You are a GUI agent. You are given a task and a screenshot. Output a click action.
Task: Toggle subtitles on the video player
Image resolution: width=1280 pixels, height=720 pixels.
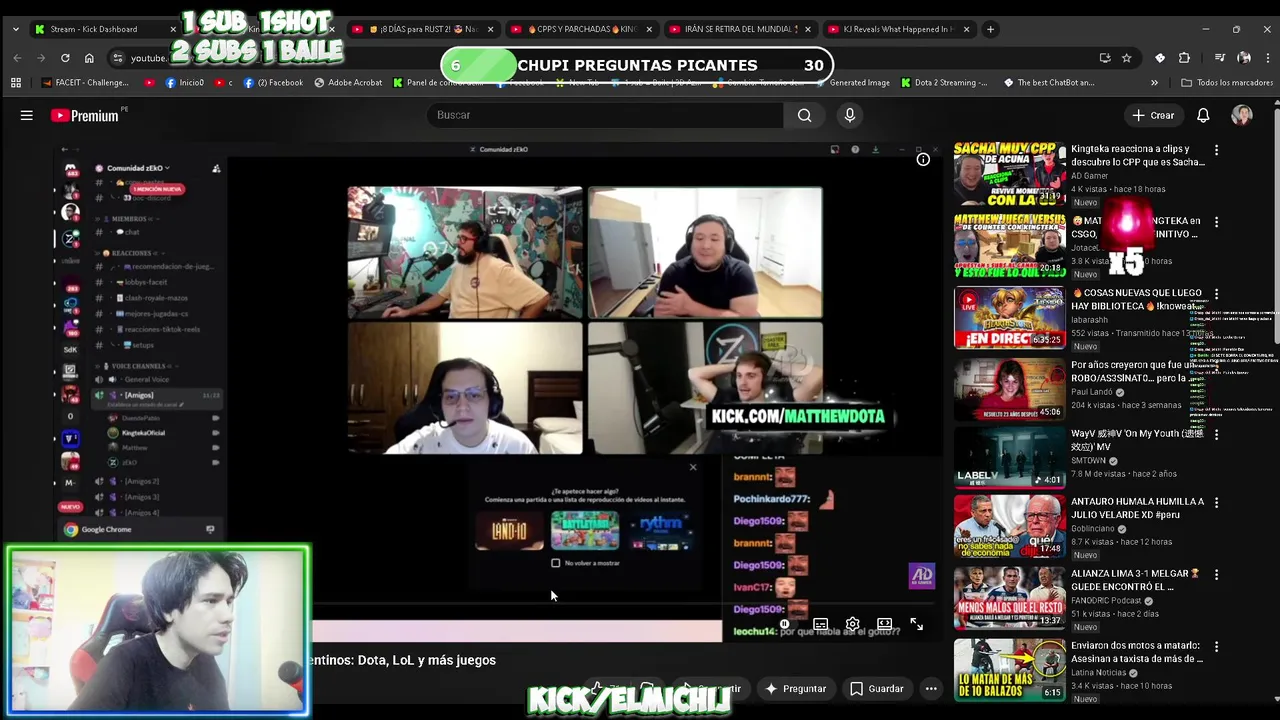pos(820,624)
